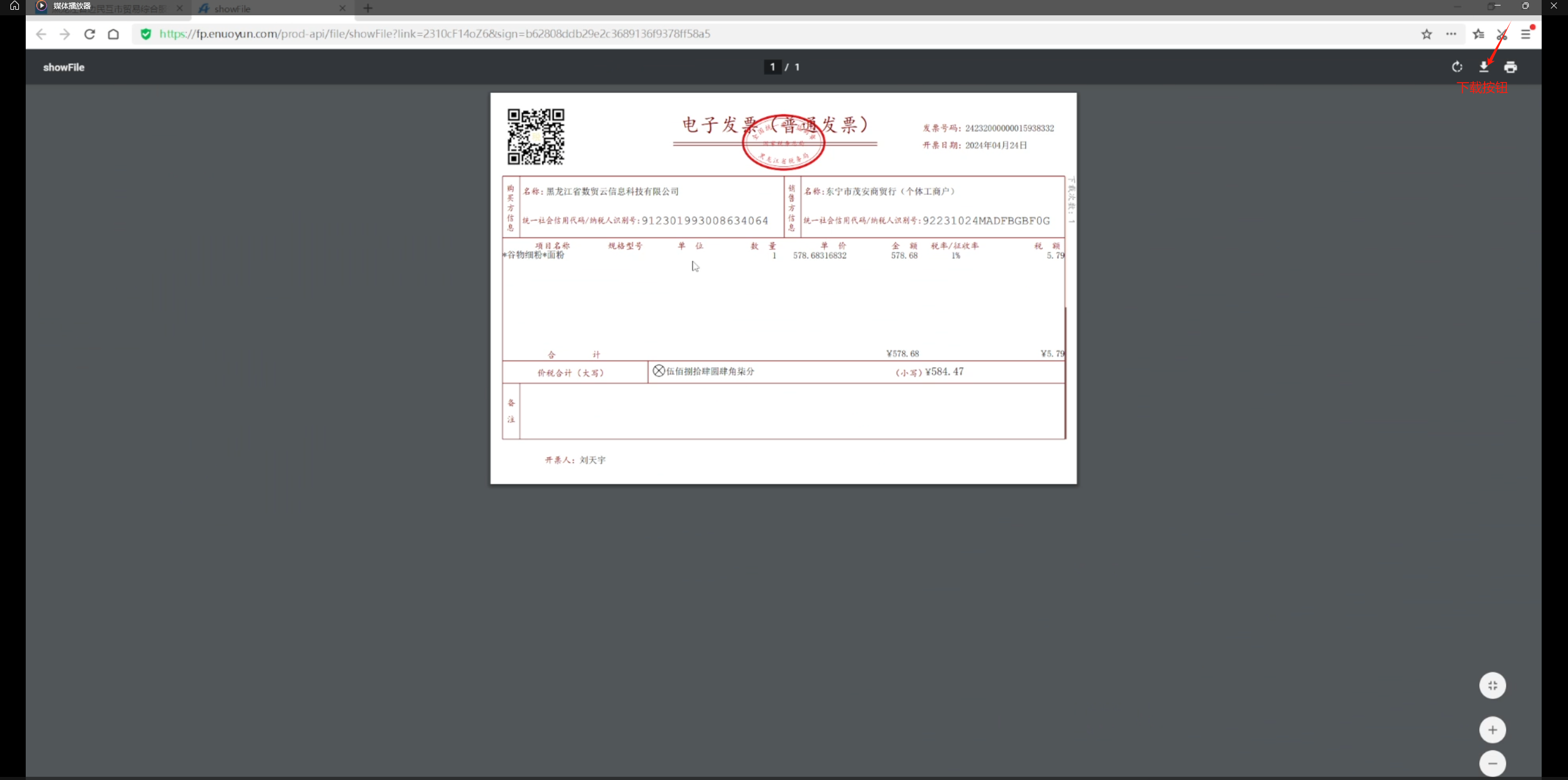
Task: Click the page number input box
Action: pos(772,67)
